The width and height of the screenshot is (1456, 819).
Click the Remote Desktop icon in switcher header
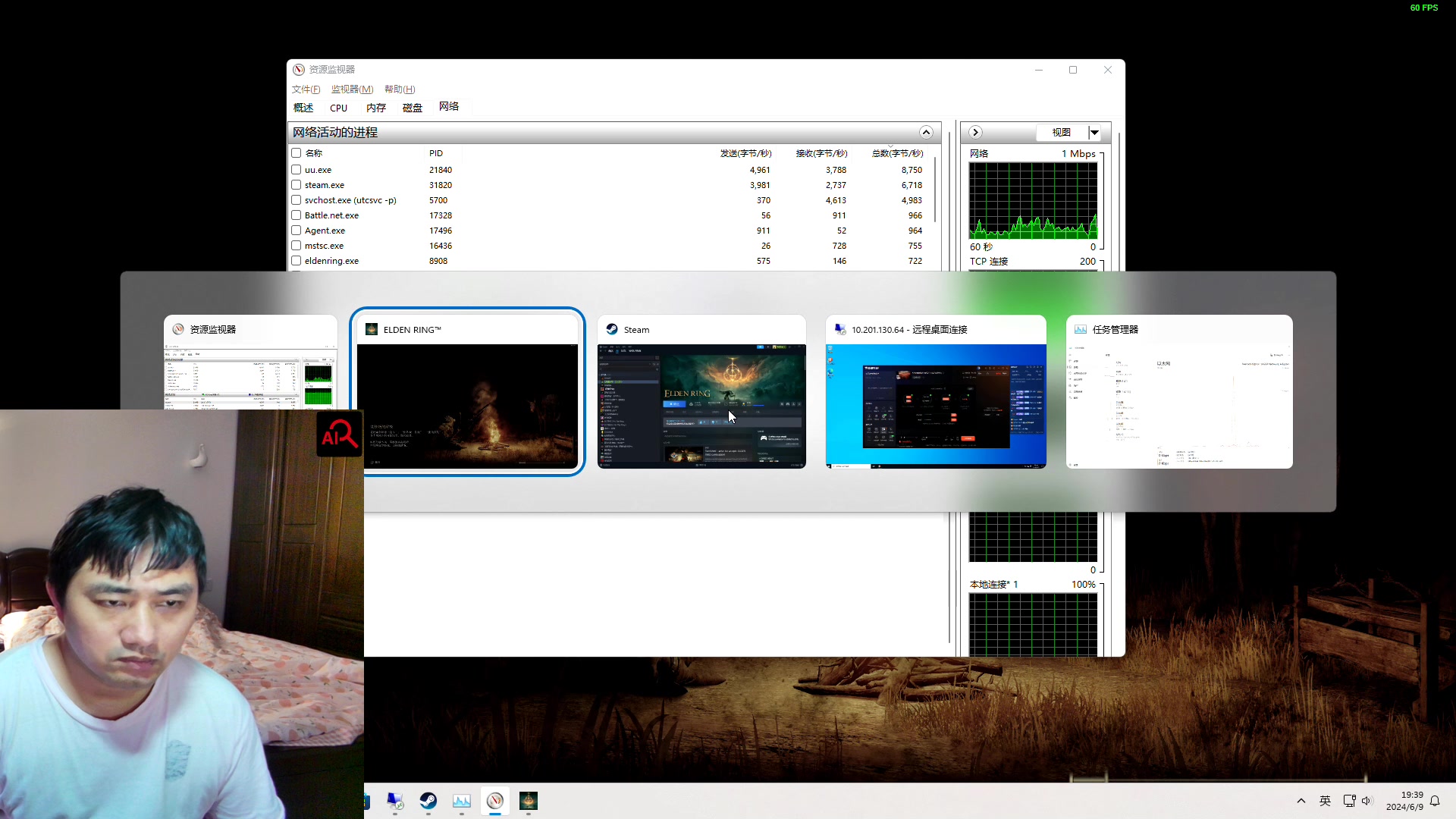coord(840,329)
